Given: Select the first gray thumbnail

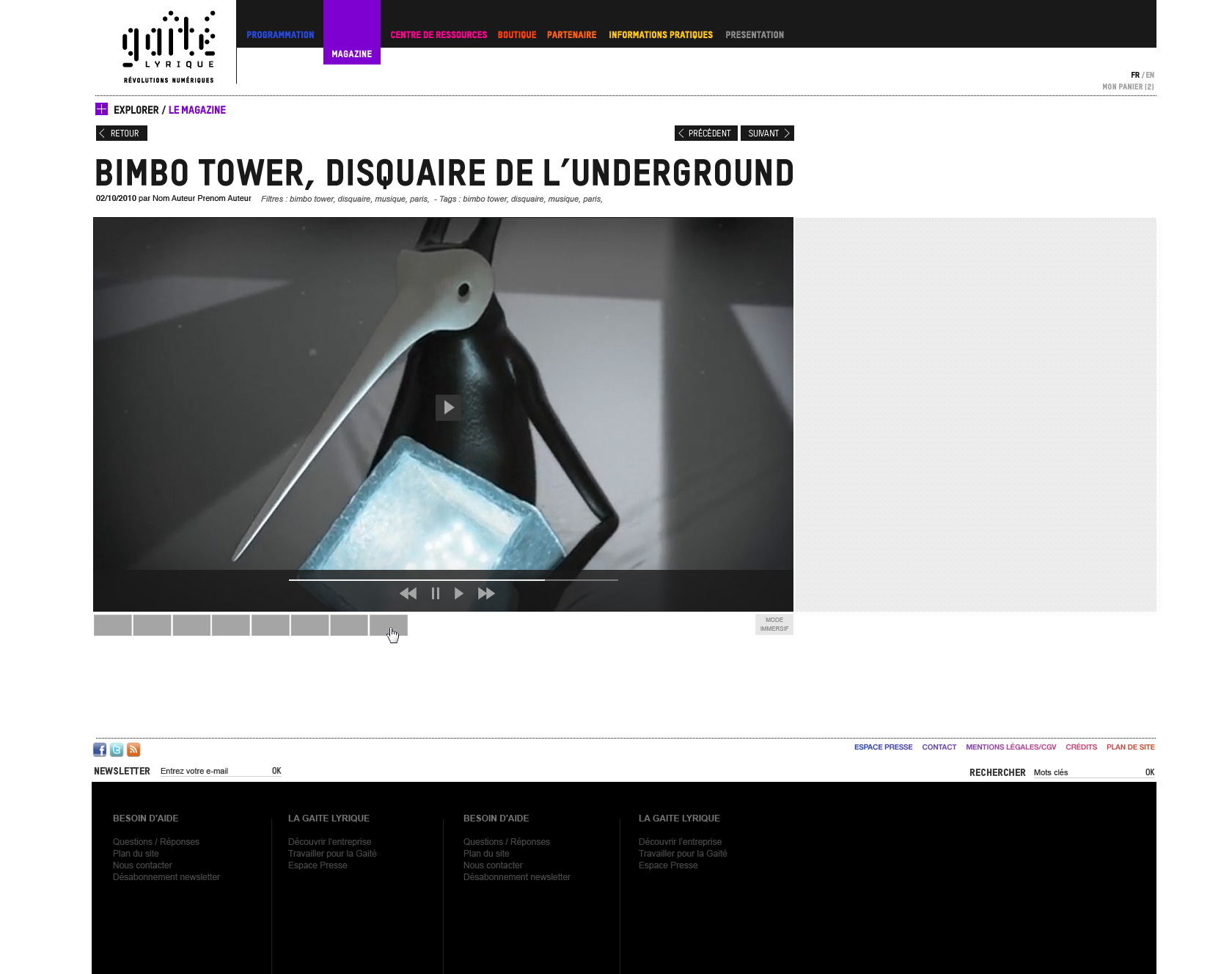Looking at the screenshot, I should (113, 625).
